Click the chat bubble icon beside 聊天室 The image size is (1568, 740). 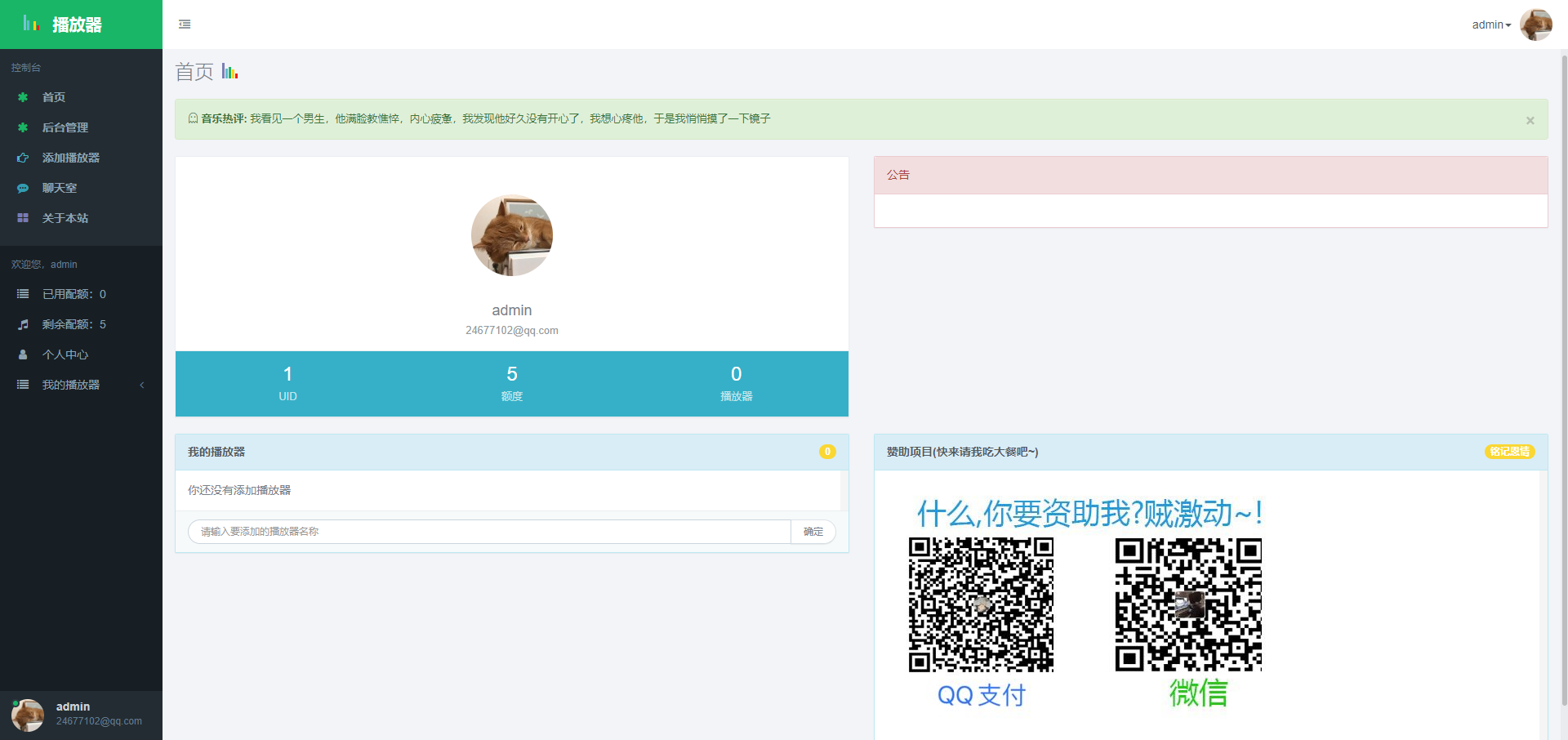point(23,188)
